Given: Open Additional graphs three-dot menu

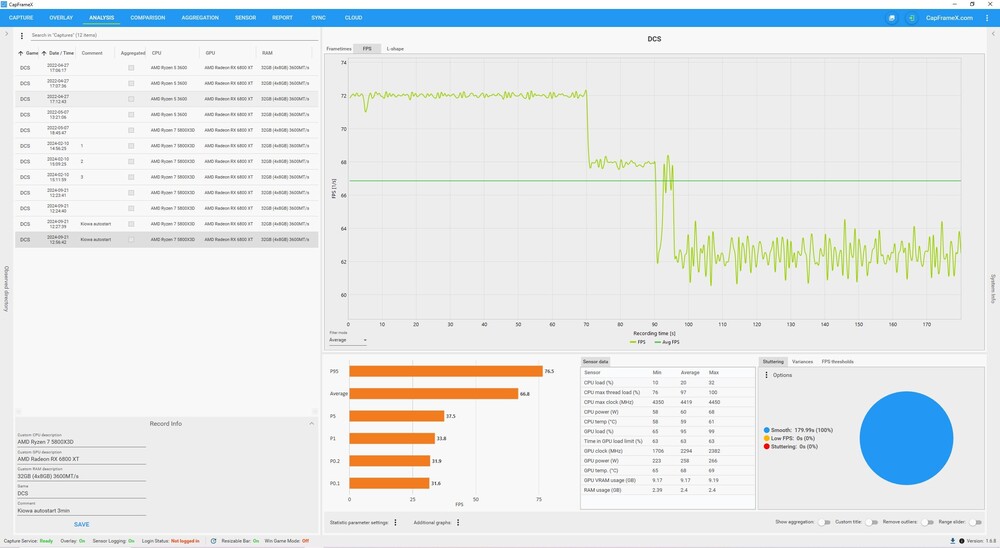Looking at the screenshot, I should [x=458, y=522].
